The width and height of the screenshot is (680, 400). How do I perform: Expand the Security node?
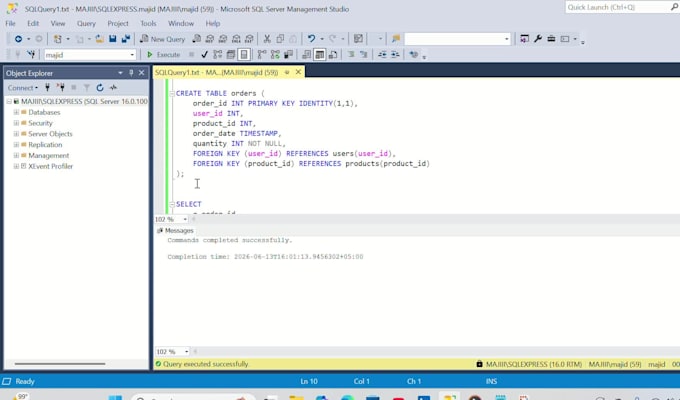coord(16,123)
